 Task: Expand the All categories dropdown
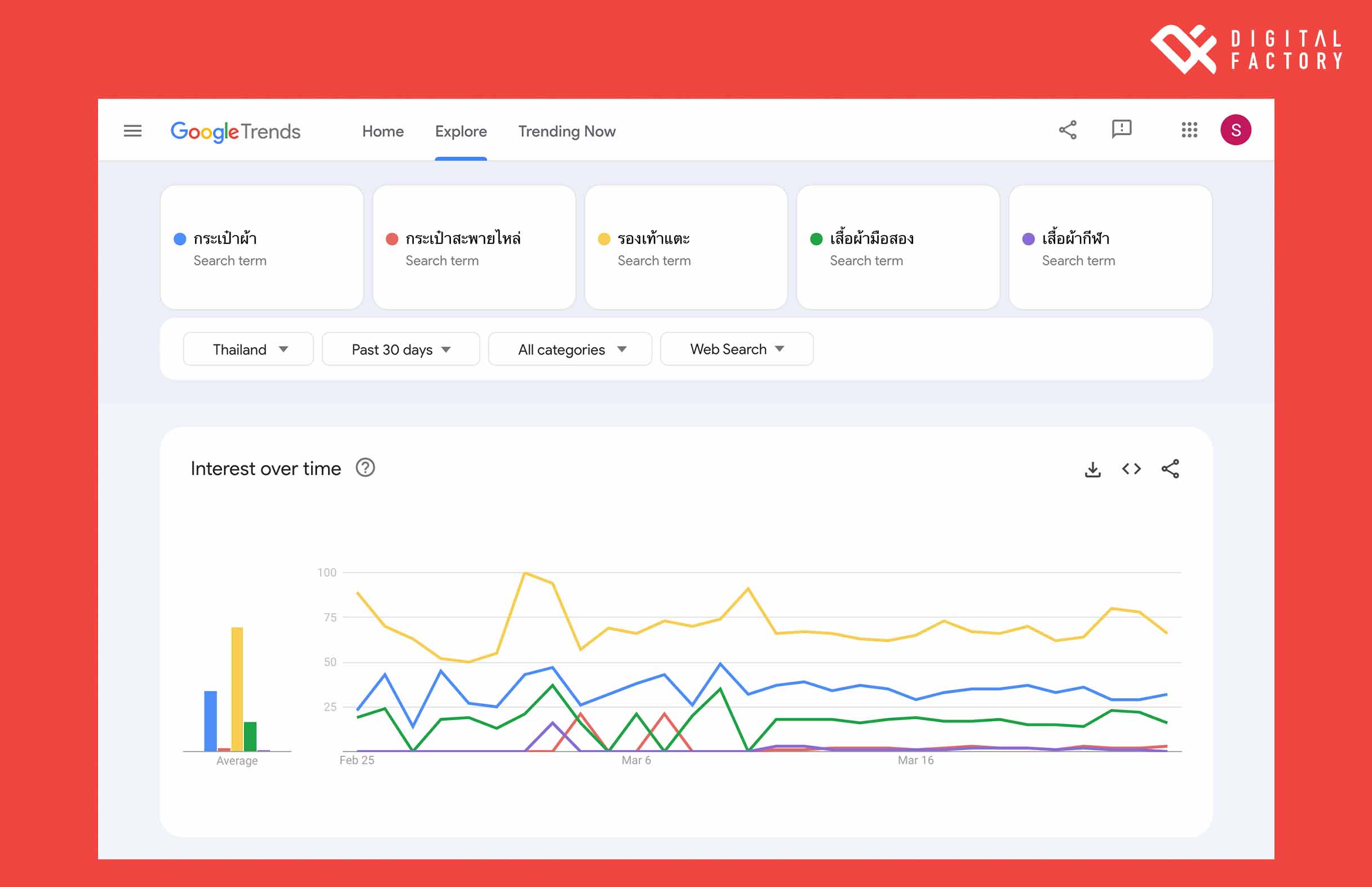(570, 349)
